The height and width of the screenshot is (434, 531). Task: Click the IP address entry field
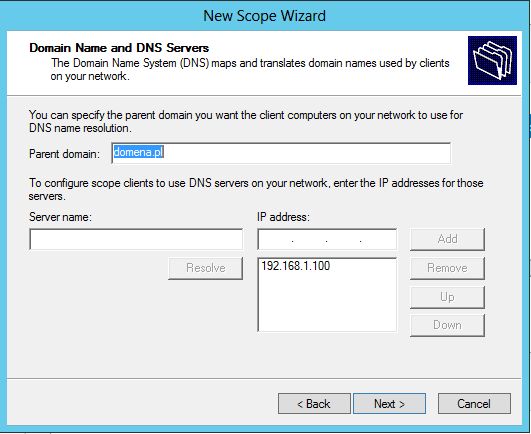click(x=327, y=239)
